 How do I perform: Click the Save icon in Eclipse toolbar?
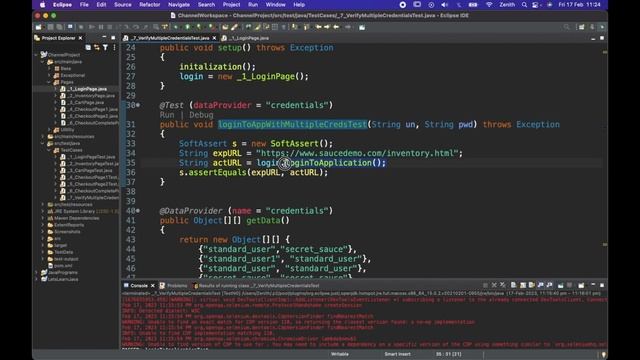click(51, 27)
